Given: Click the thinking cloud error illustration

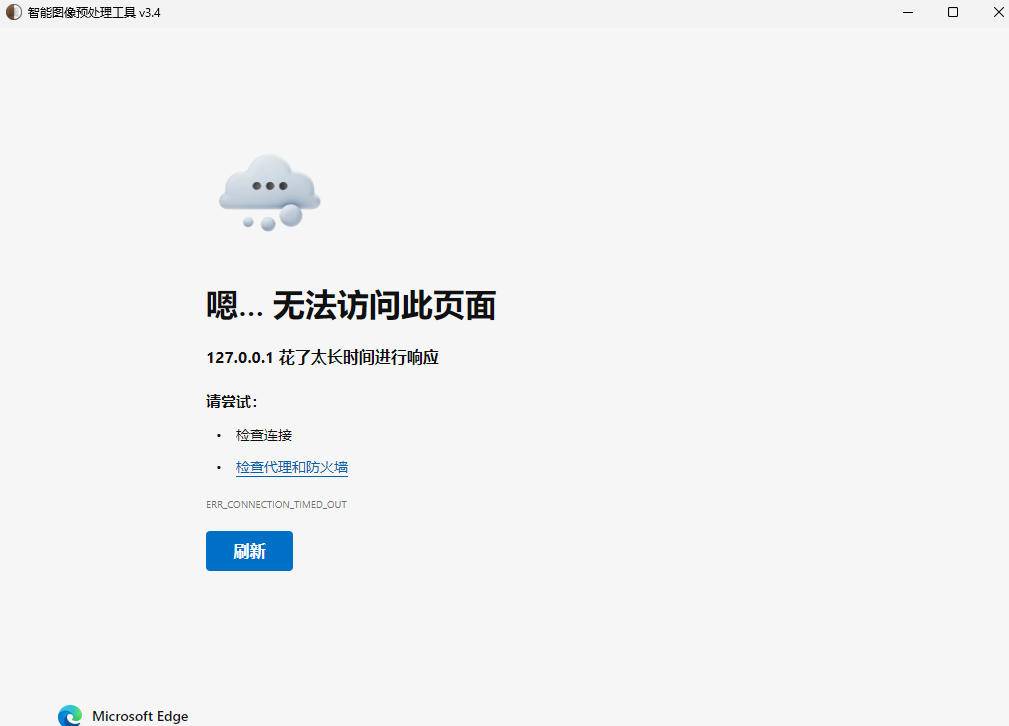Looking at the screenshot, I should [x=270, y=192].
